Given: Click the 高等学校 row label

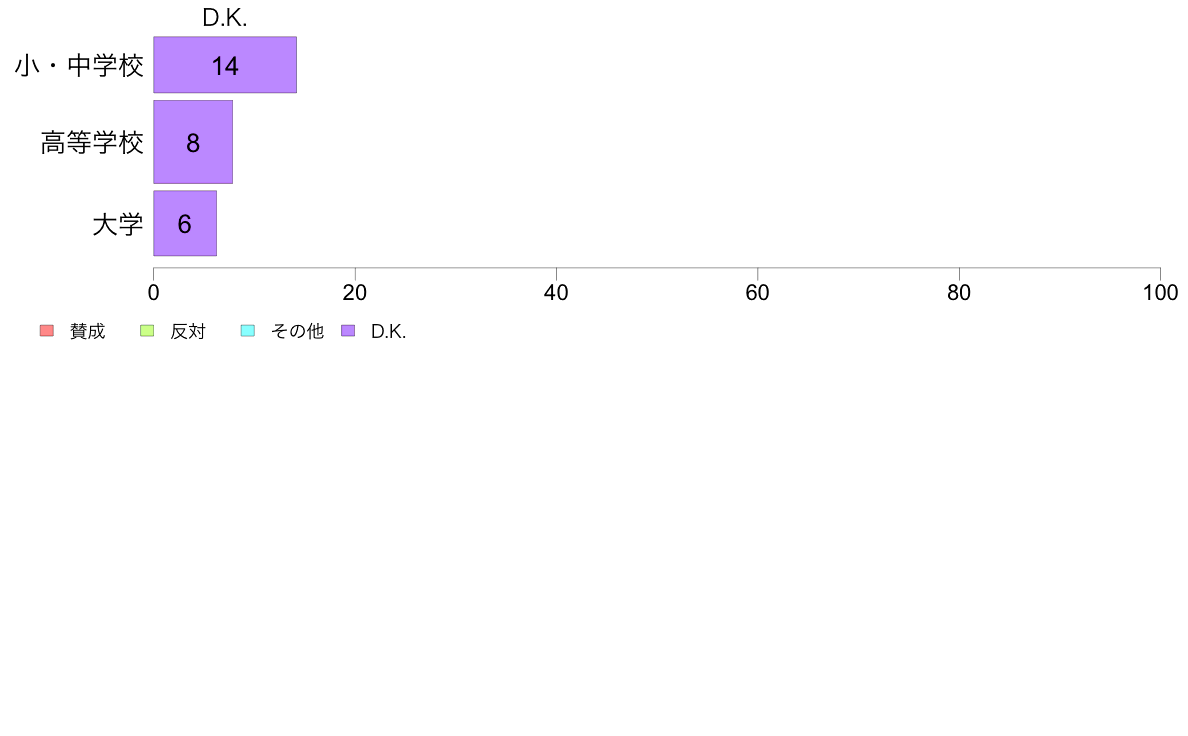Looking at the screenshot, I should click(92, 143).
